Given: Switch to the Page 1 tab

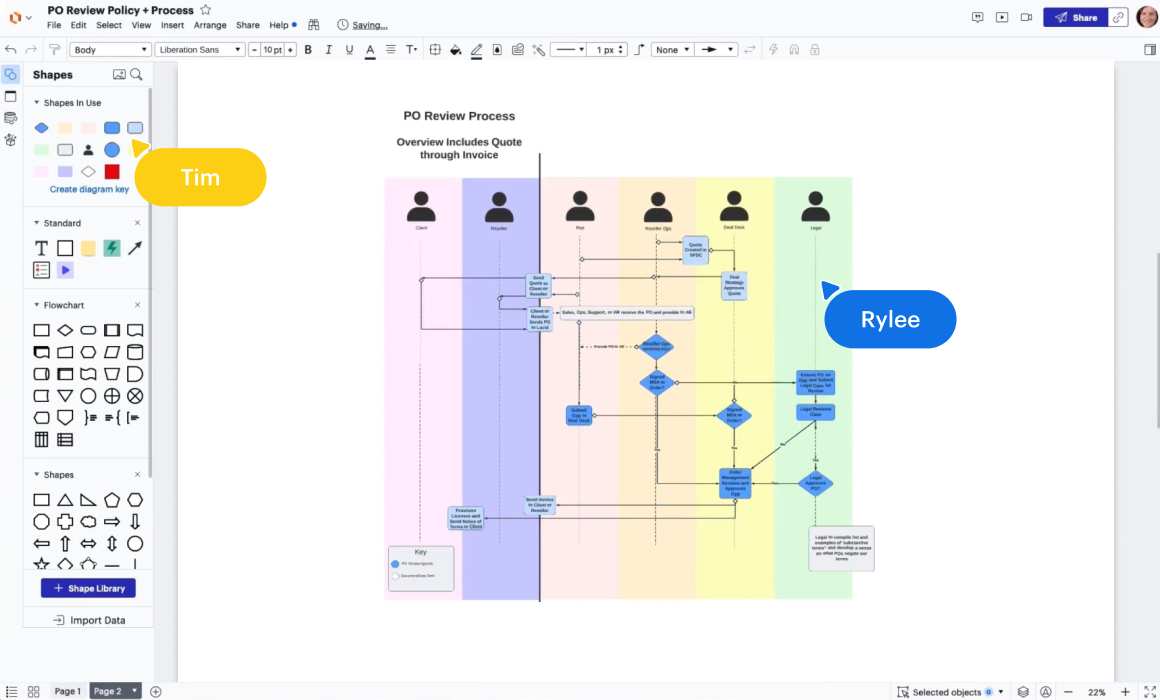Looking at the screenshot, I should [x=67, y=691].
